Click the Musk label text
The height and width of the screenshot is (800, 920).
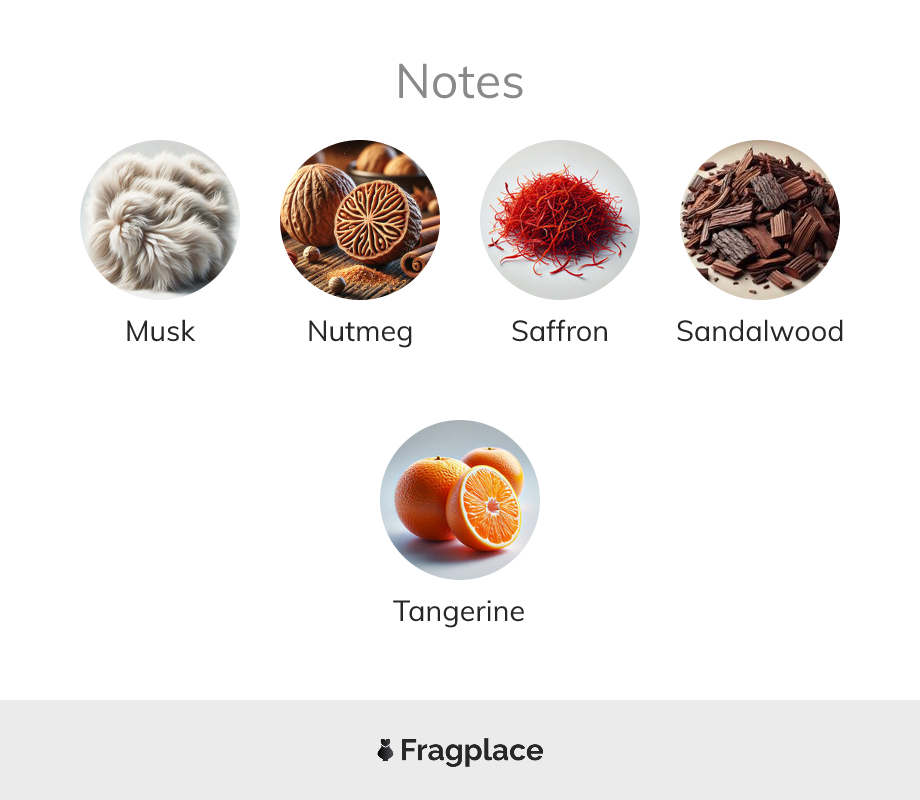[x=160, y=331]
